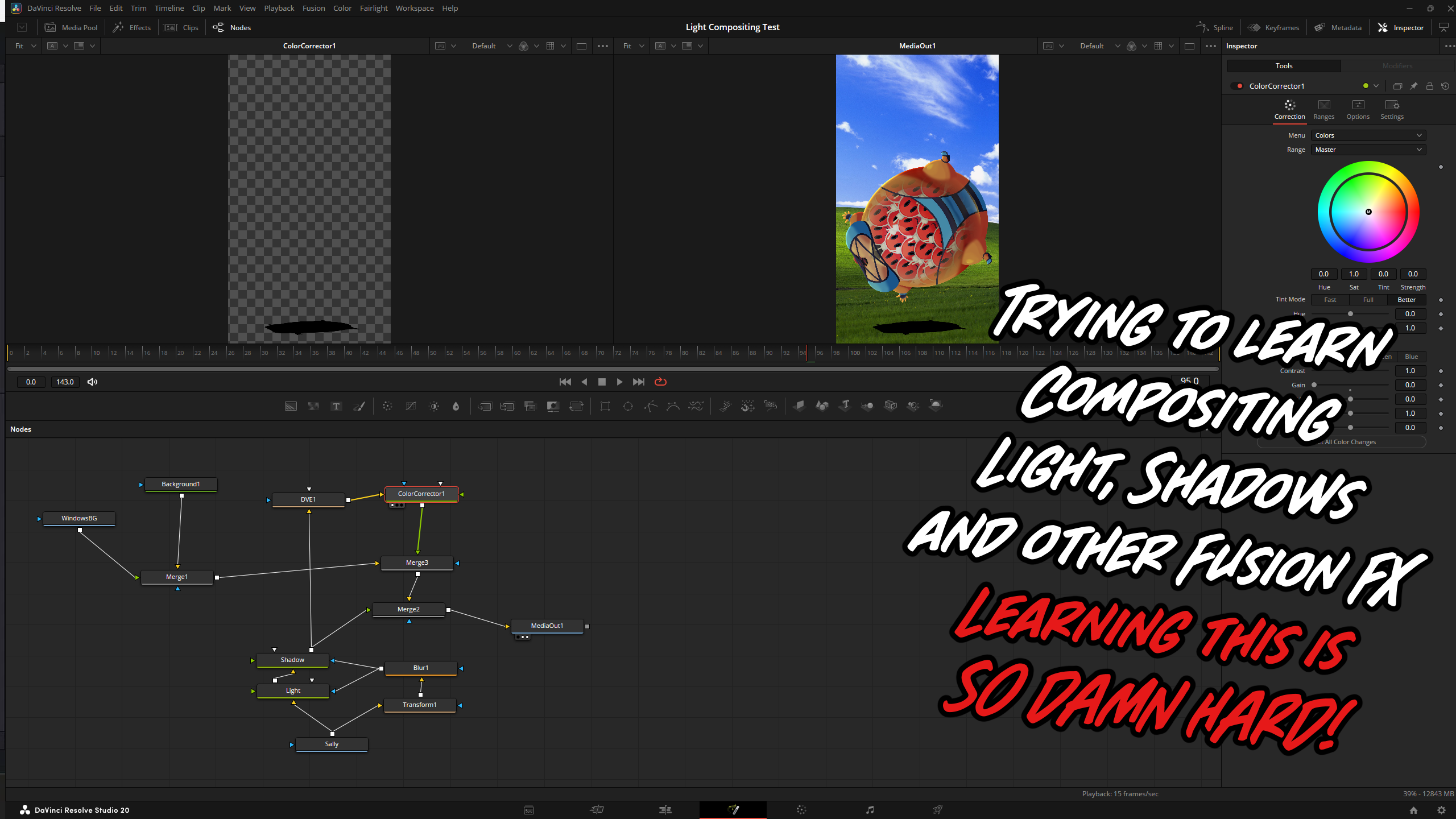
Task: Open the Fusion page at the bottom
Action: [x=733, y=809]
